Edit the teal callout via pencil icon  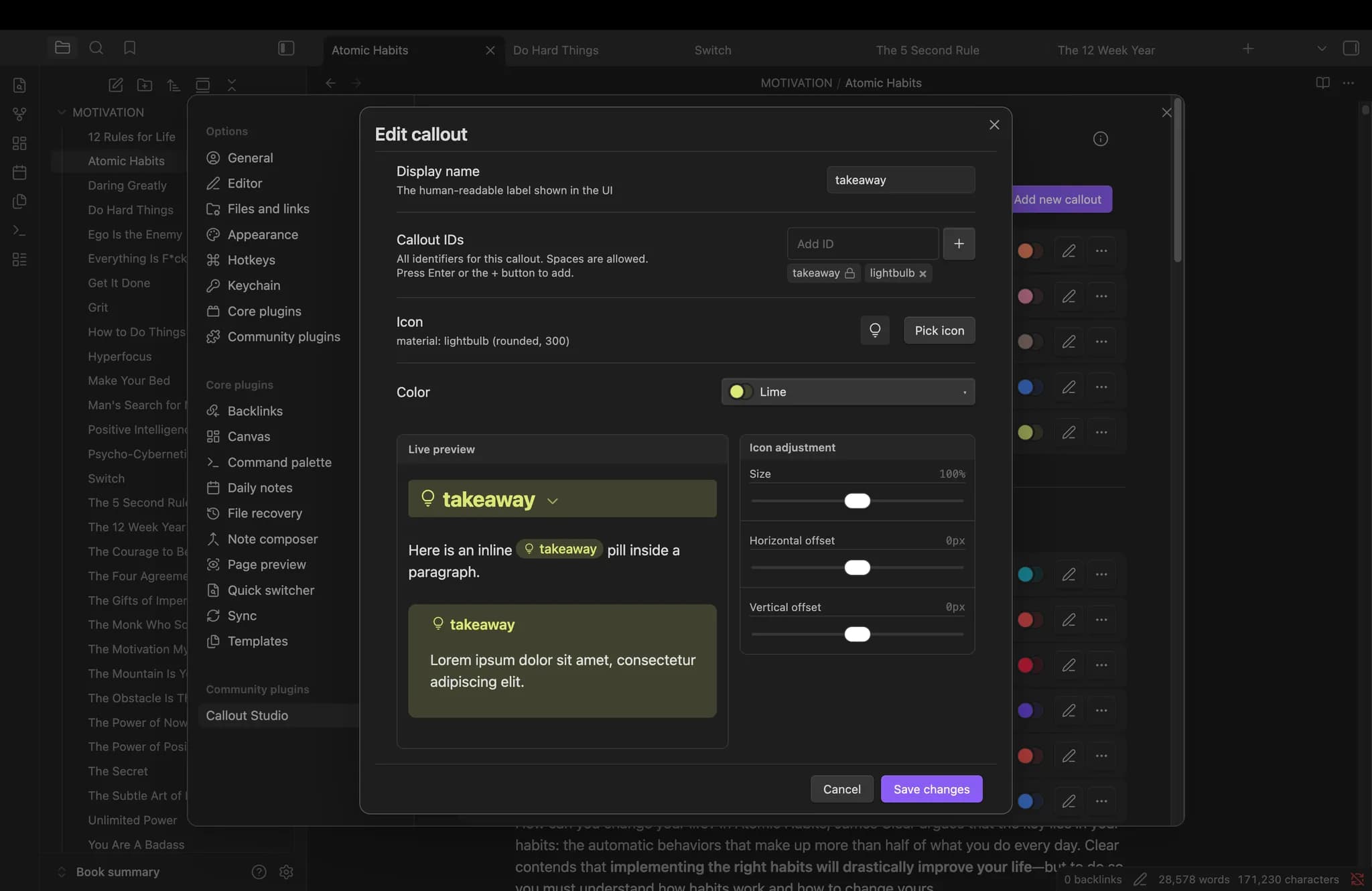pyautogui.click(x=1069, y=574)
